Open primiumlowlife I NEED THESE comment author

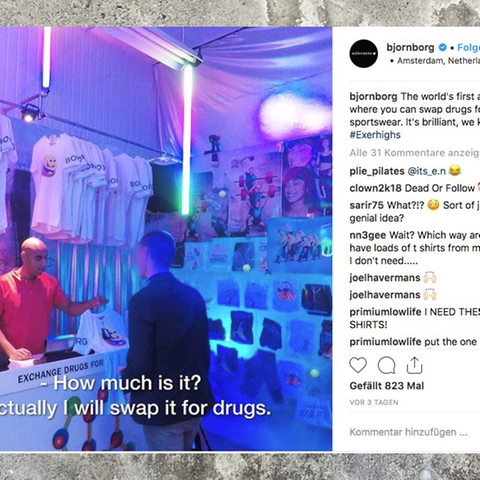point(385,312)
